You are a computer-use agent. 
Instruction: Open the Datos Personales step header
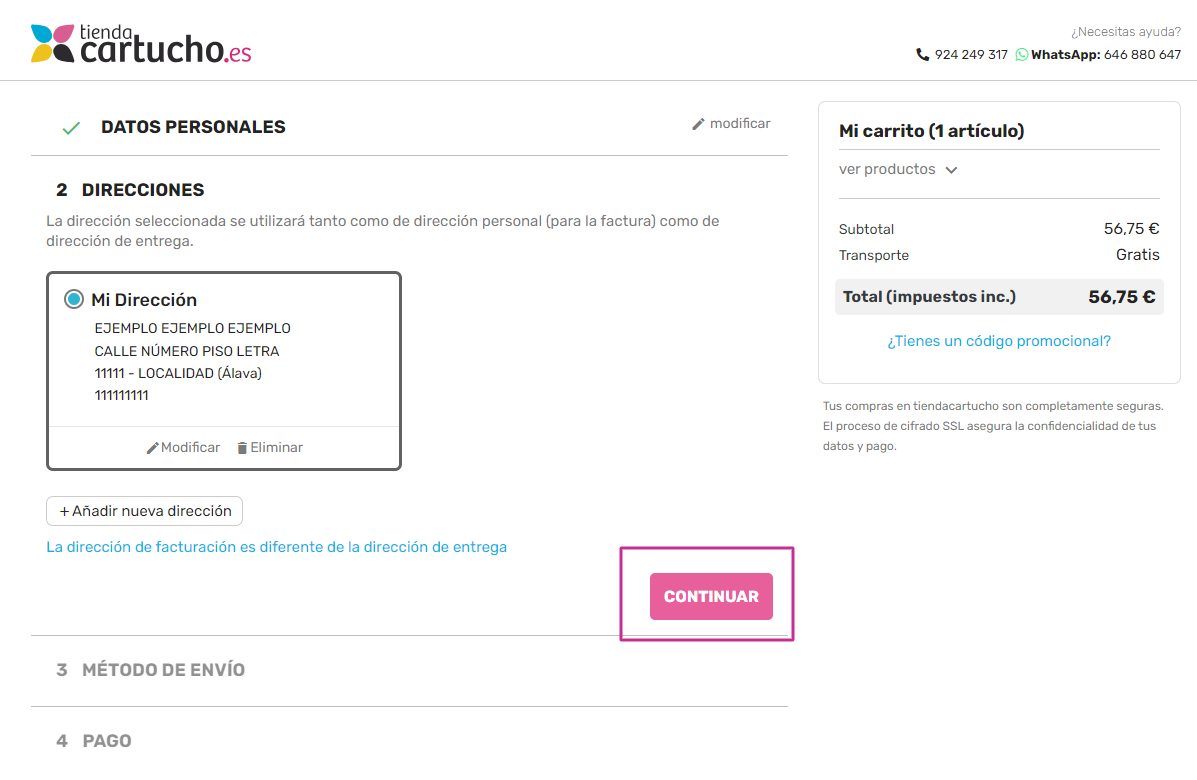tap(193, 127)
